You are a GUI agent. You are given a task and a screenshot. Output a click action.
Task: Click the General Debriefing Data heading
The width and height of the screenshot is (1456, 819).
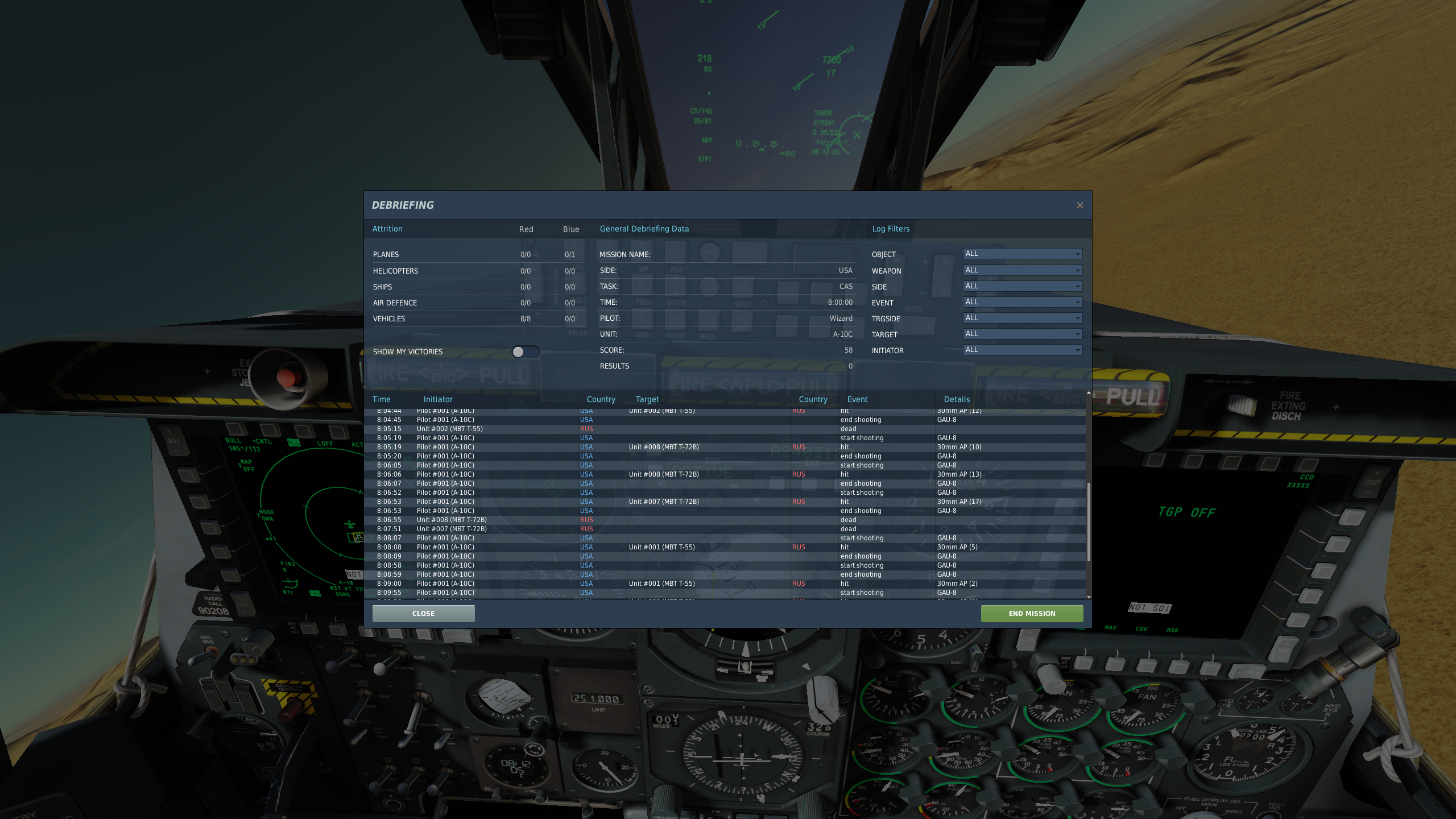point(644,229)
